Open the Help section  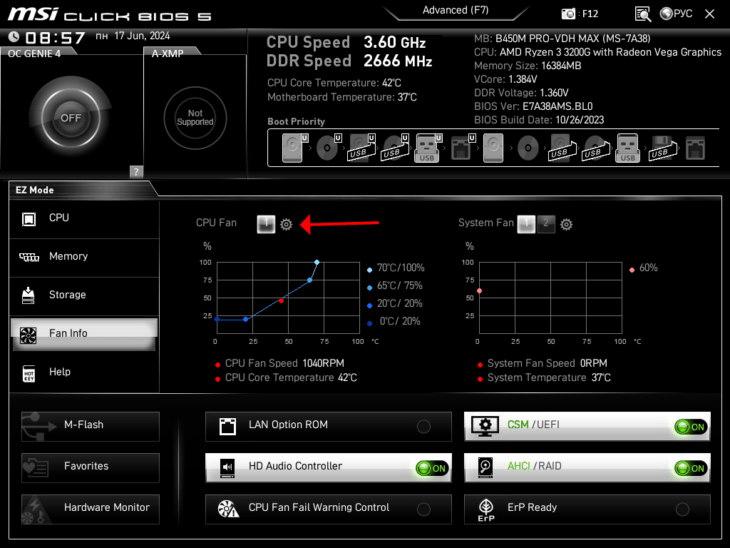coord(84,372)
